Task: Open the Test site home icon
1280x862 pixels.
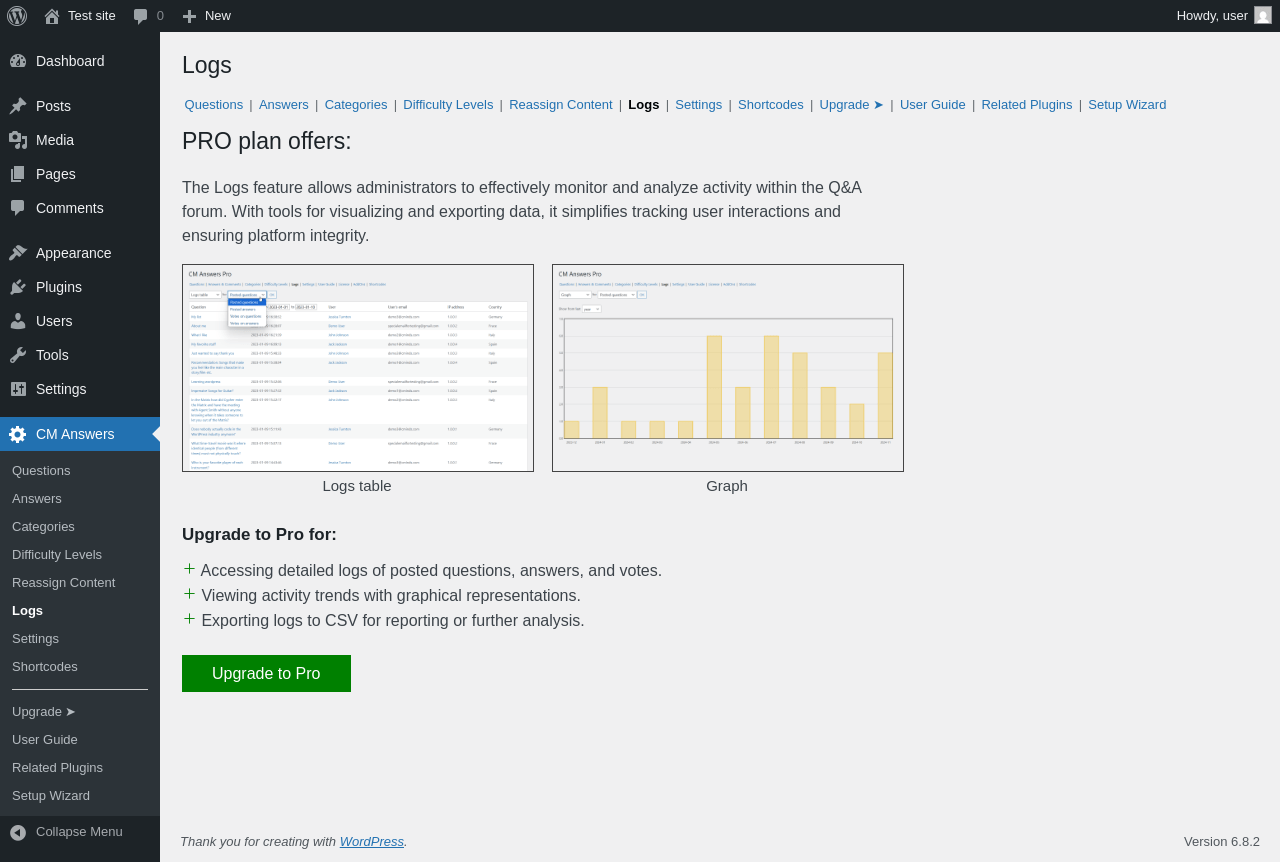Action: pos(52,16)
